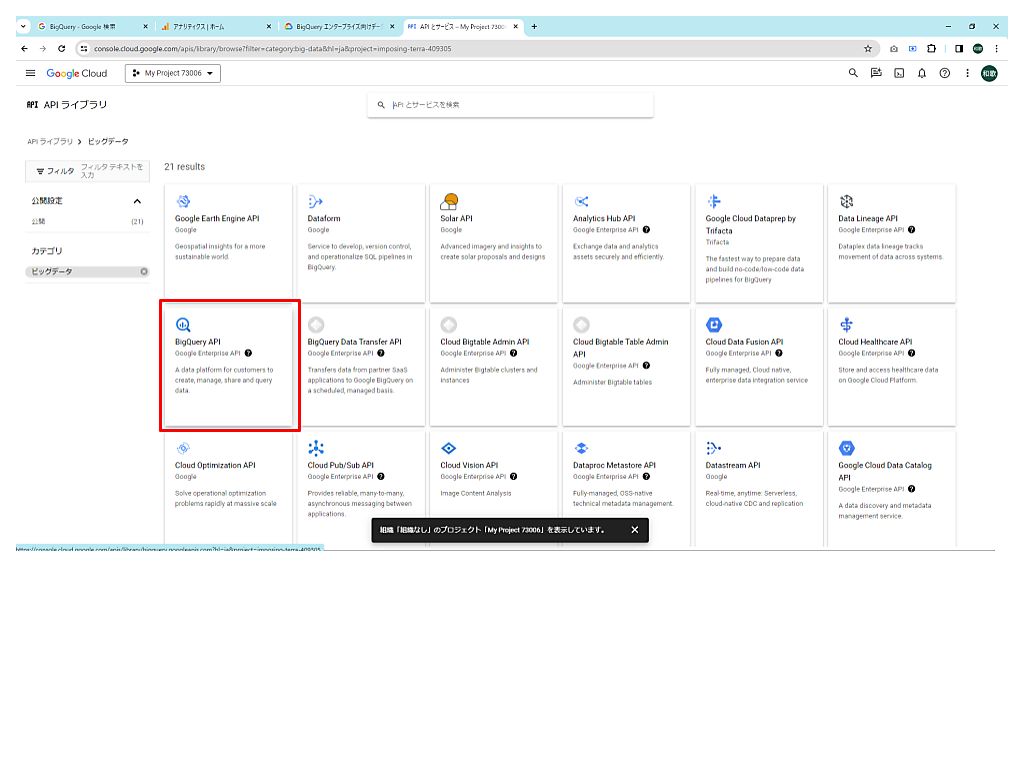Open the Cloud Pub/Sub API icon
This screenshot has width=1024, height=768.
tap(316, 448)
